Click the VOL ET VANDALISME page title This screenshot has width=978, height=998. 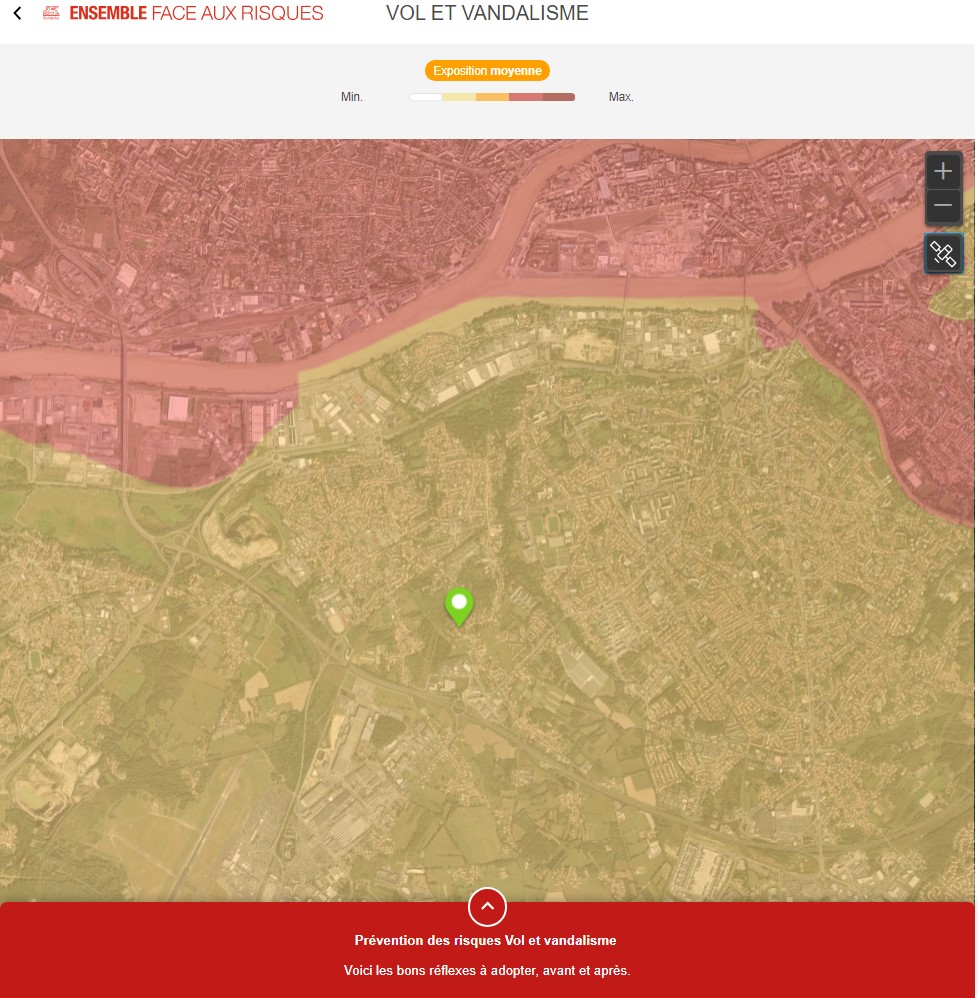[487, 14]
